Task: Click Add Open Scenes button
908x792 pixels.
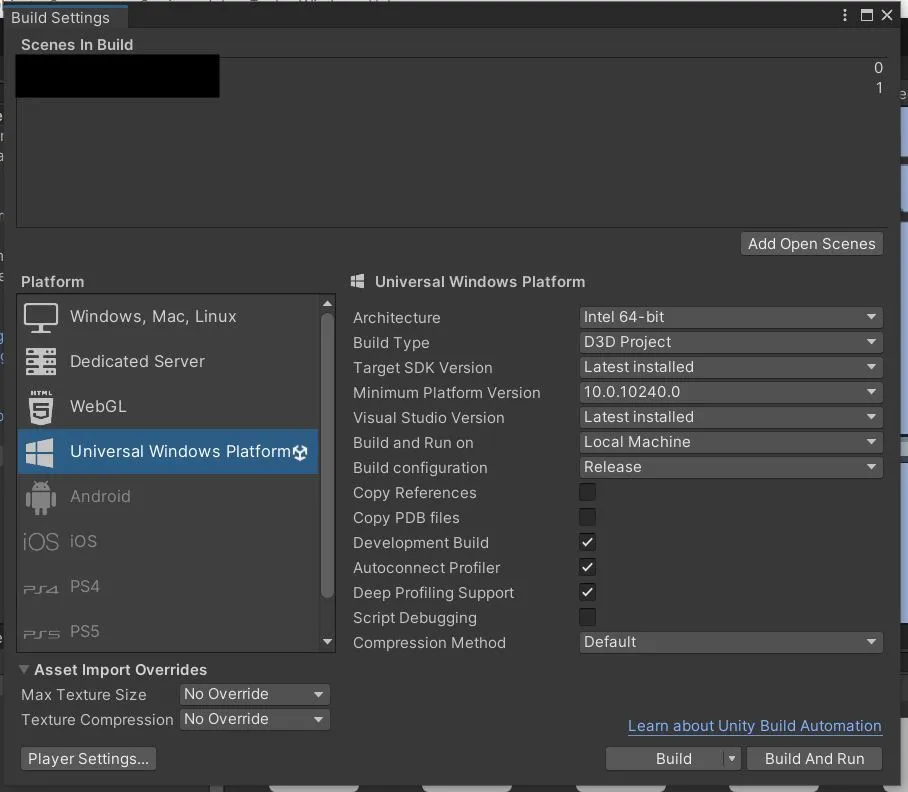Action: (x=811, y=244)
